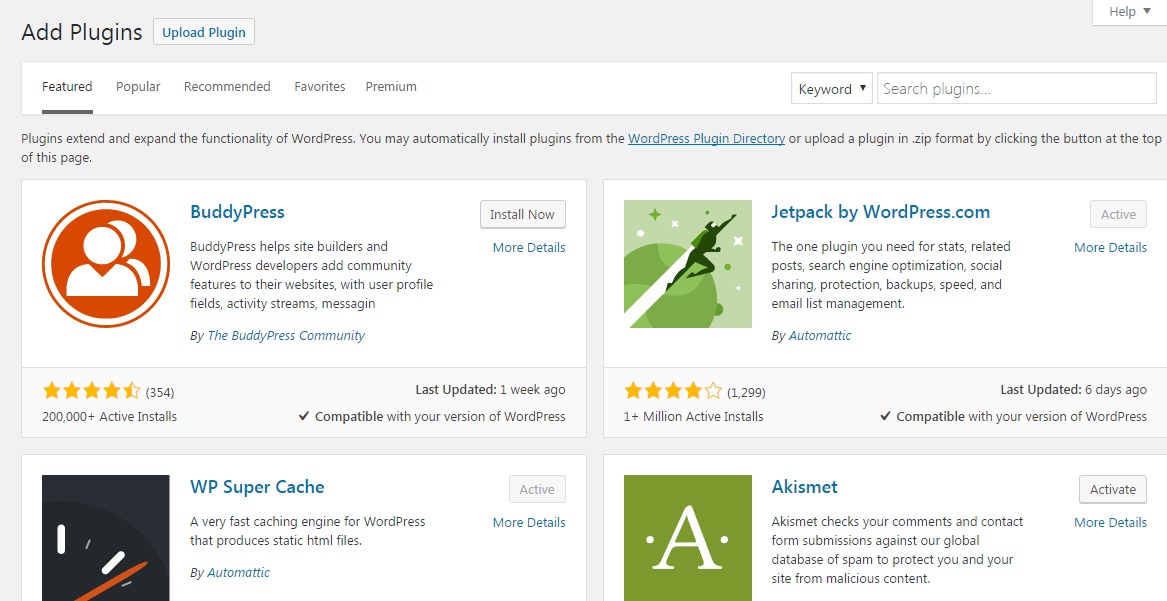Screen dimensions: 1167x601
Task: Click the '1+ Million Active Installs' text
Action: click(694, 417)
